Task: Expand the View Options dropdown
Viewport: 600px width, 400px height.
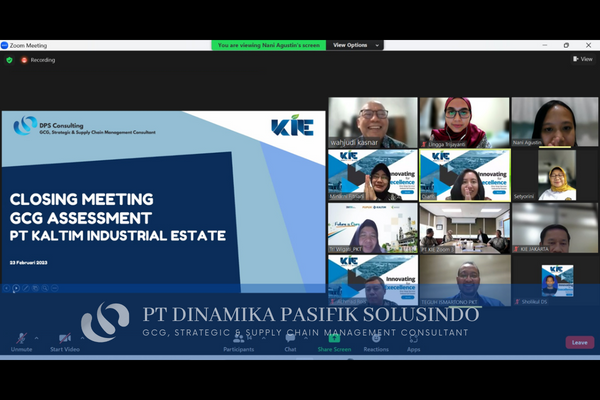Action: pos(355,45)
